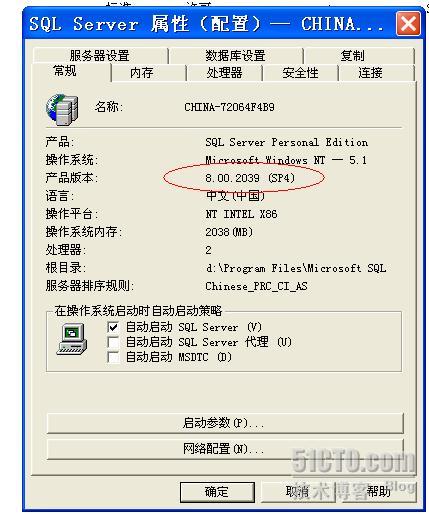
Task: Open help via the 帮助 button
Action: click(x=377, y=491)
